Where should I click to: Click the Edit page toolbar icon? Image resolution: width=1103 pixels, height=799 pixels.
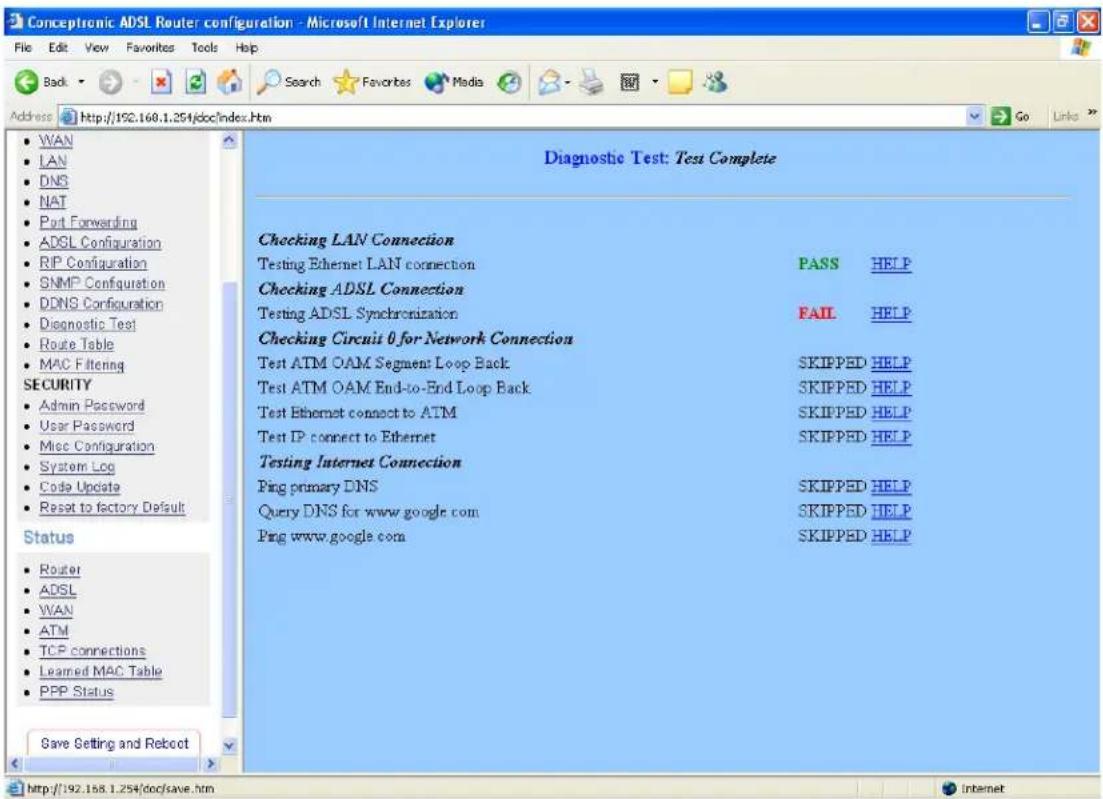[x=629, y=83]
